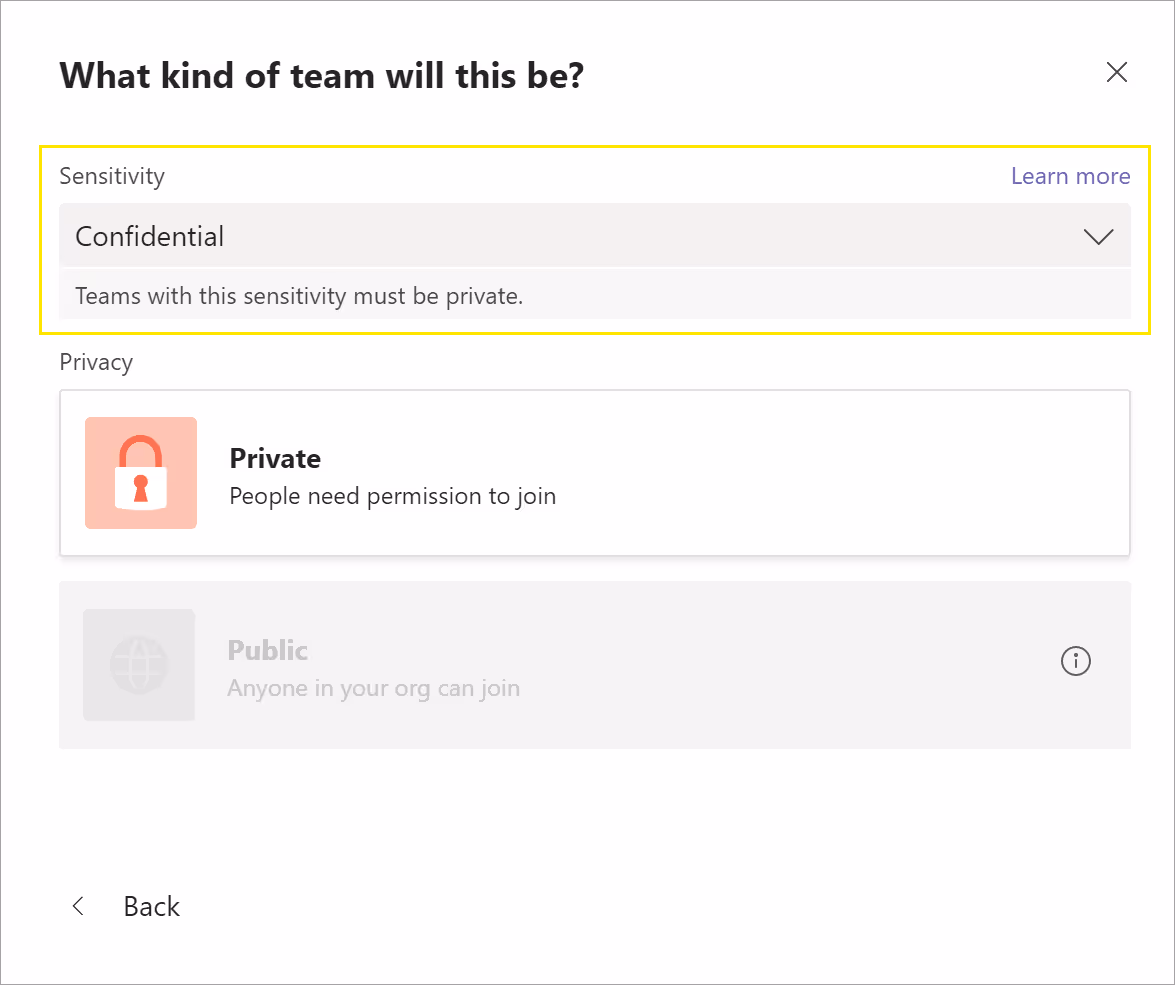Click the circled information symbol
Viewport: 1175px width, 985px height.
click(x=1075, y=661)
